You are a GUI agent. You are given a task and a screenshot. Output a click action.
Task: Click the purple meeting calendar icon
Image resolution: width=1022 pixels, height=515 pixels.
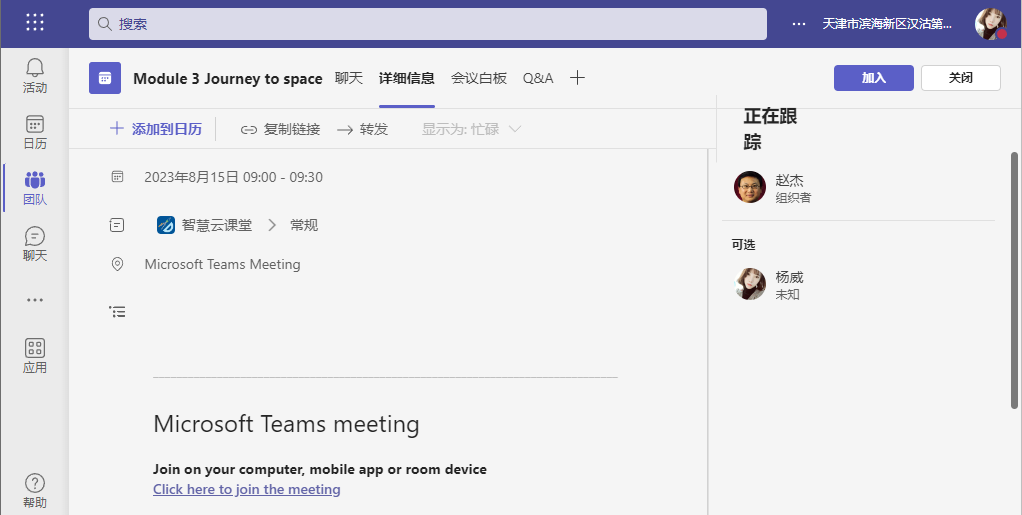coord(105,78)
